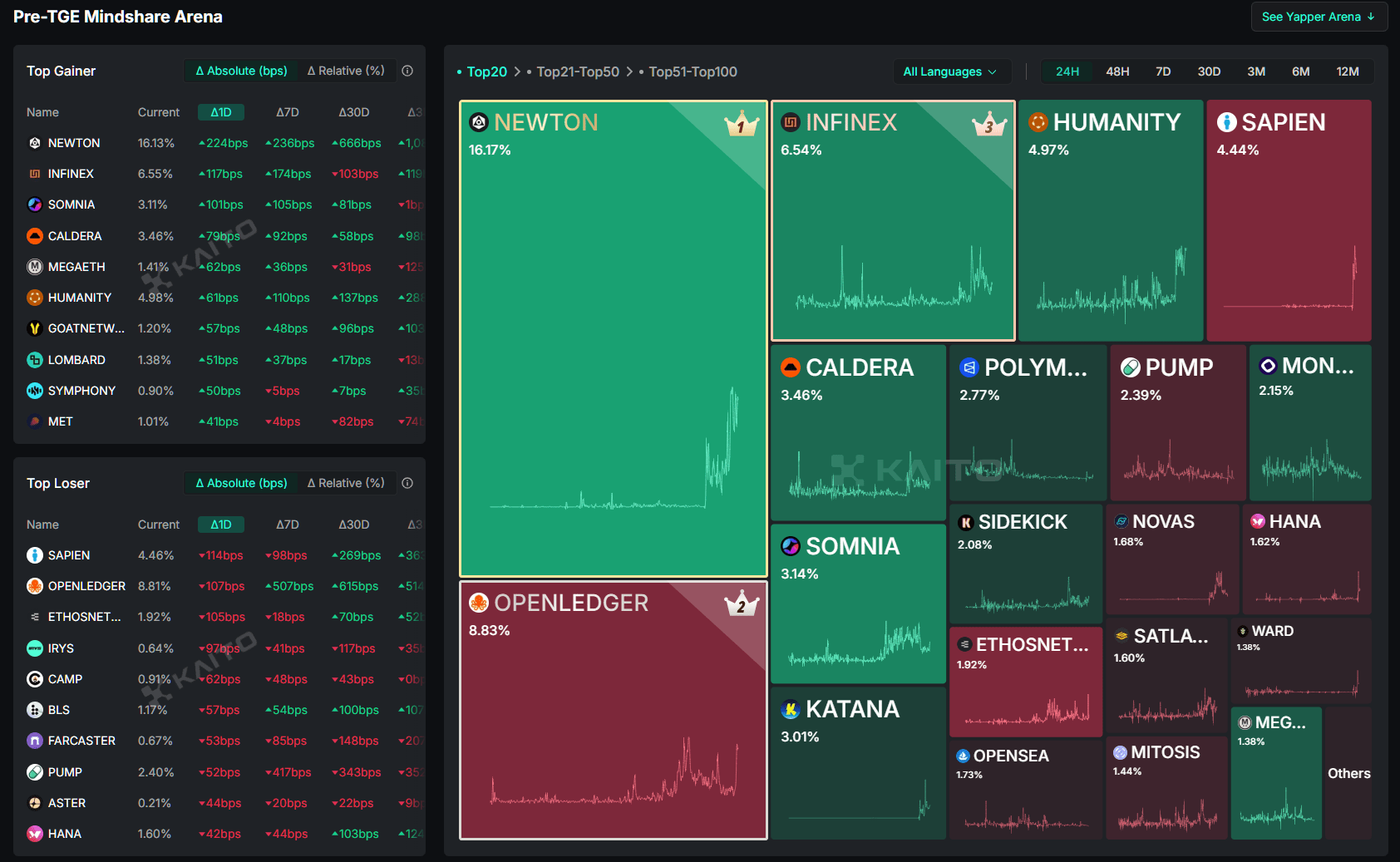Switch to the 24H timeframe tab
Image resolution: width=1400 pixels, height=862 pixels.
pyautogui.click(x=1067, y=71)
